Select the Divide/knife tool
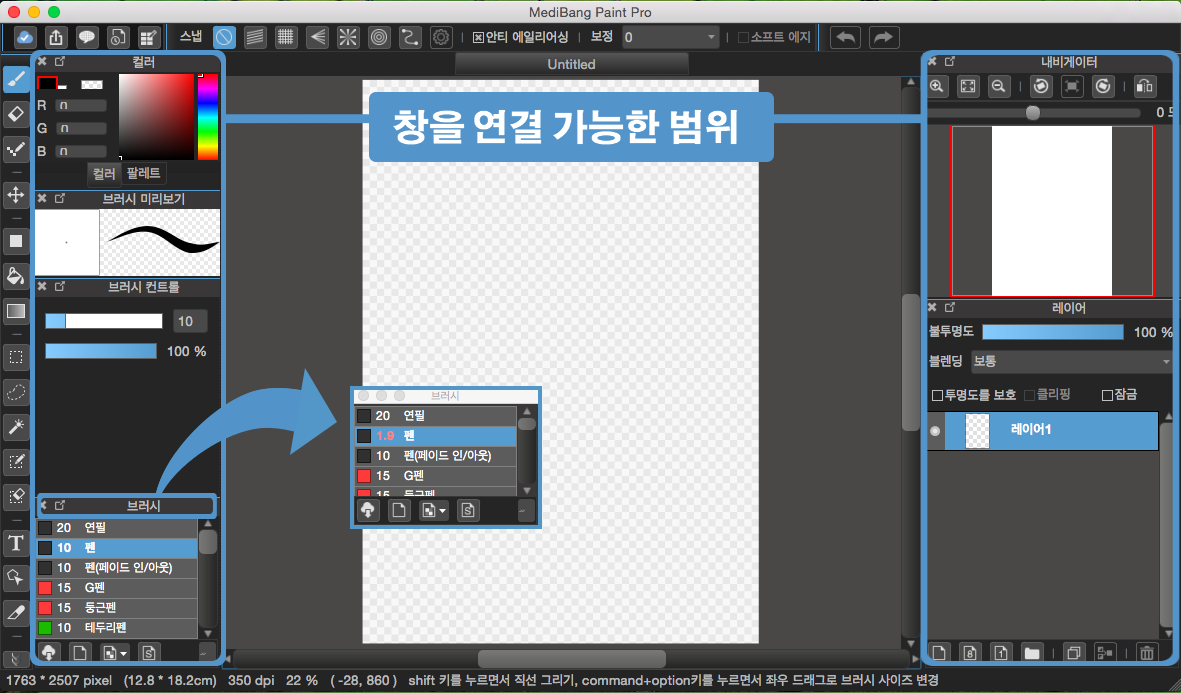The image size is (1181, 693). tap(17, 612)
